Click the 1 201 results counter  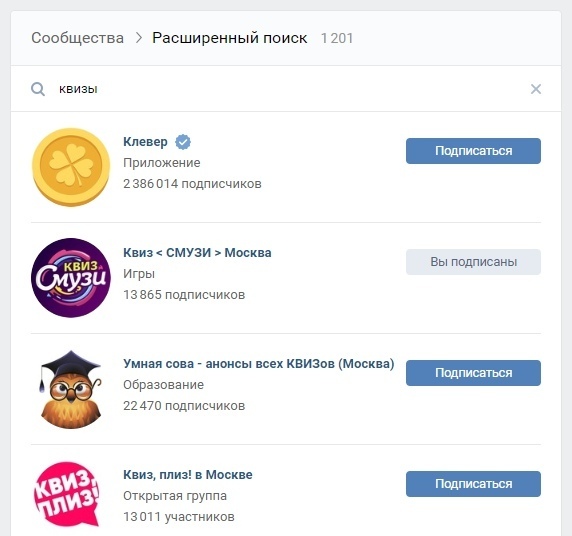[337, 38]
